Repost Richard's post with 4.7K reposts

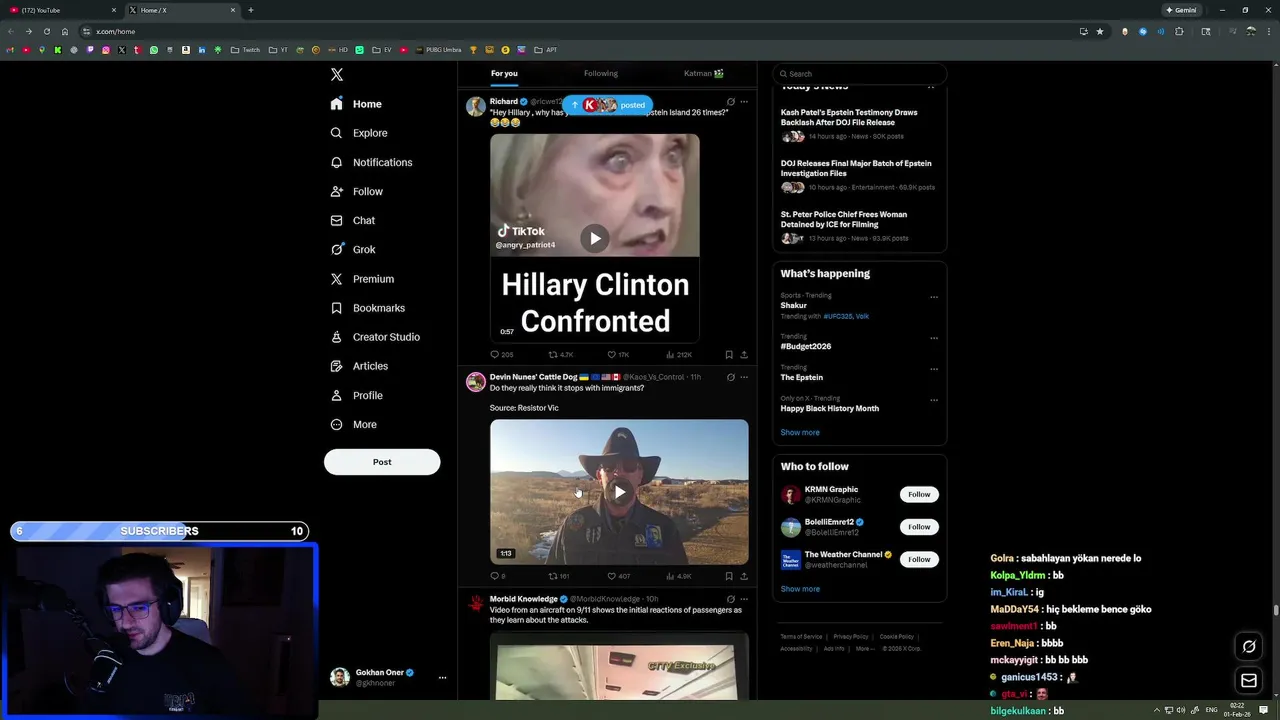560,355
